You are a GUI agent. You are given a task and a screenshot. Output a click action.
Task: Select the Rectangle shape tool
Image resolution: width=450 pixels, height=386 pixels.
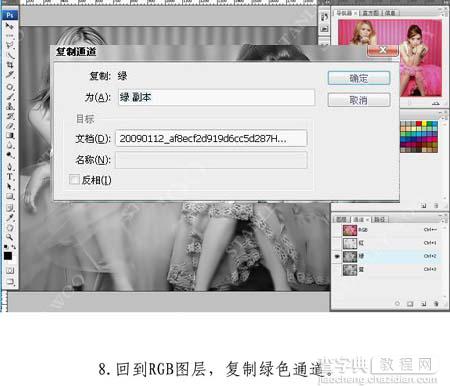[10, 196]
